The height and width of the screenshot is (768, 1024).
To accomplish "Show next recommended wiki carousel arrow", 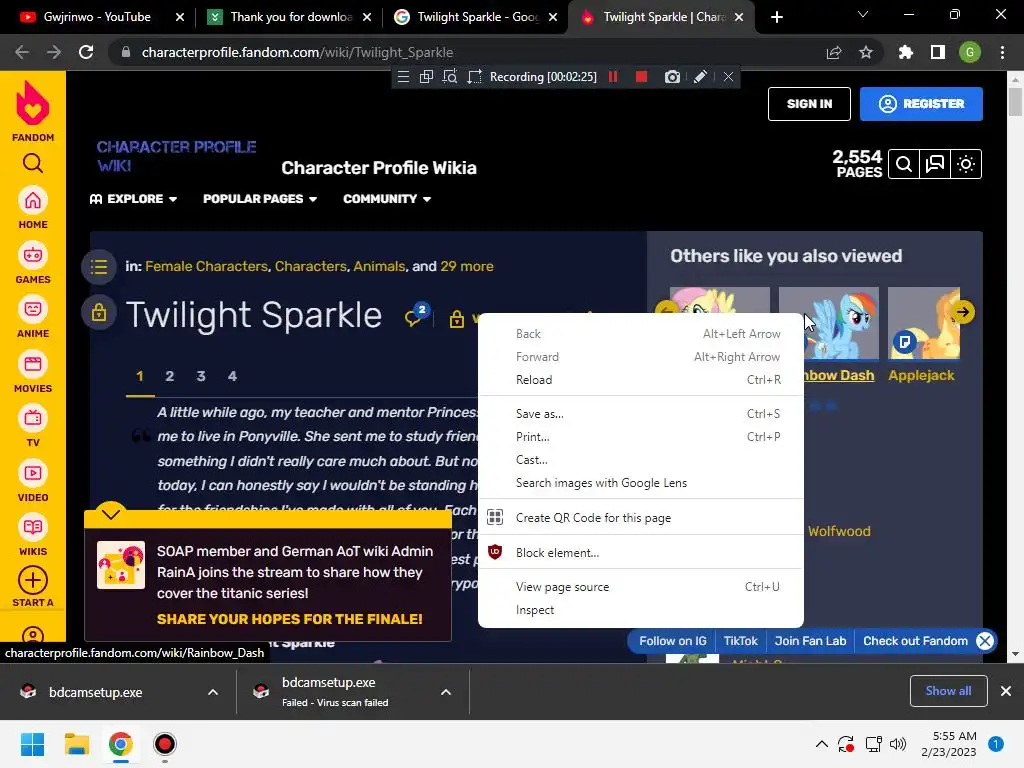I will [x=963, y=312].
